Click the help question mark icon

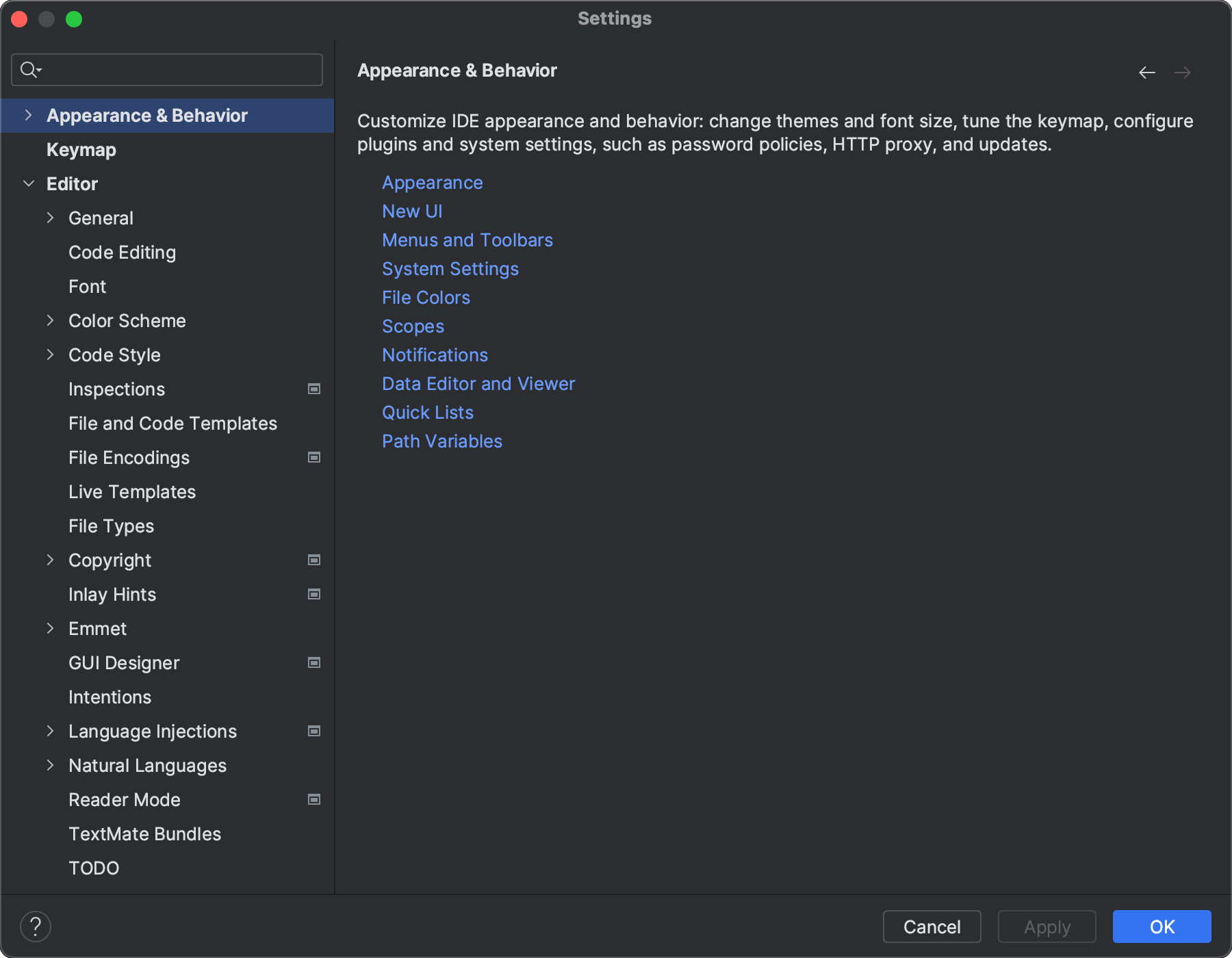pos(36,927)
